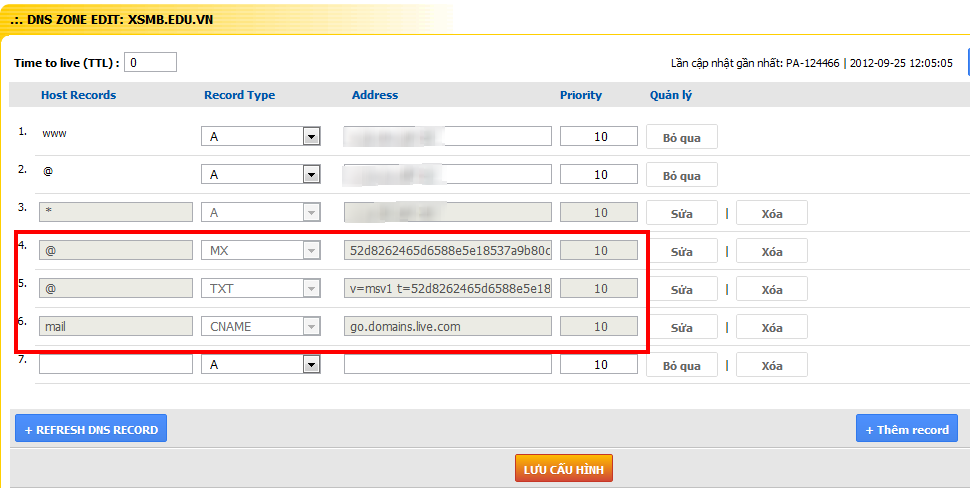Delete the mail CNAME record
The image size is (970, 488).
pyautogui.click(x=771, y=327)
